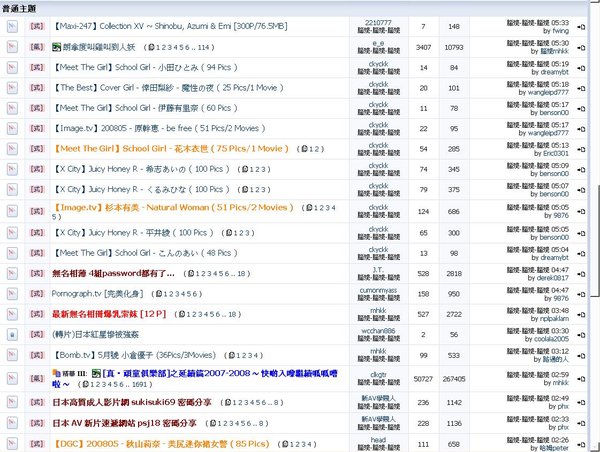
Task: Click multi-page icon in School Girl 75 Pics row
Action: click(x=304, y=149)
